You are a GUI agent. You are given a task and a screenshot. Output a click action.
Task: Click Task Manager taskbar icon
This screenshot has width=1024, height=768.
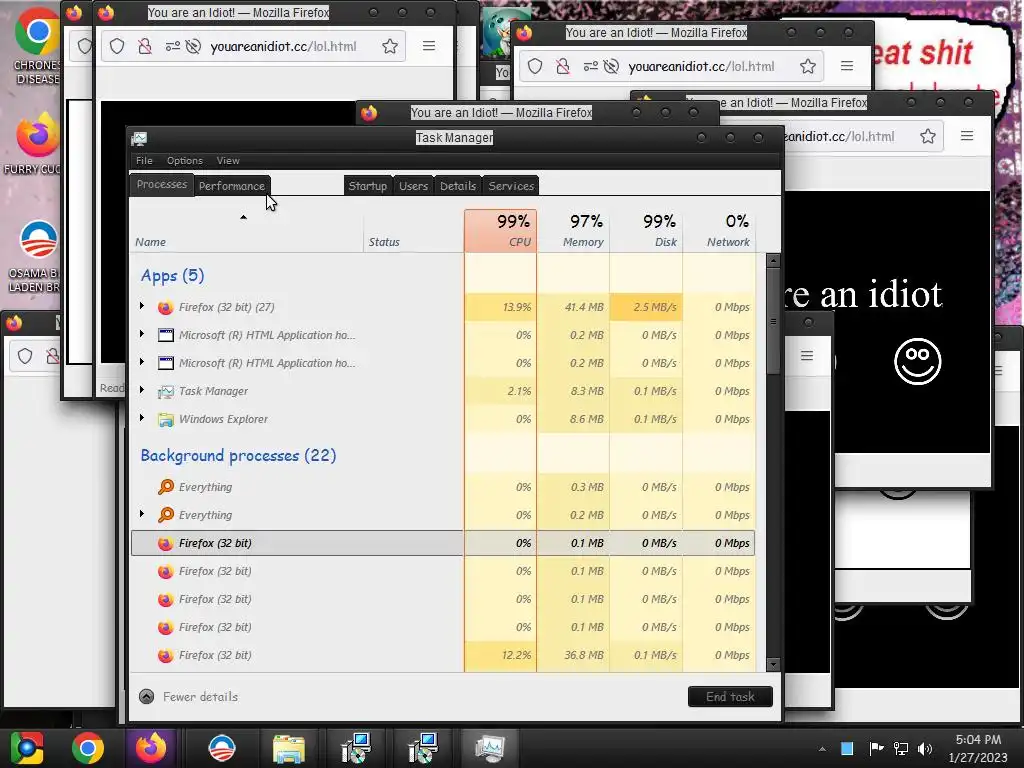(489, 748)
